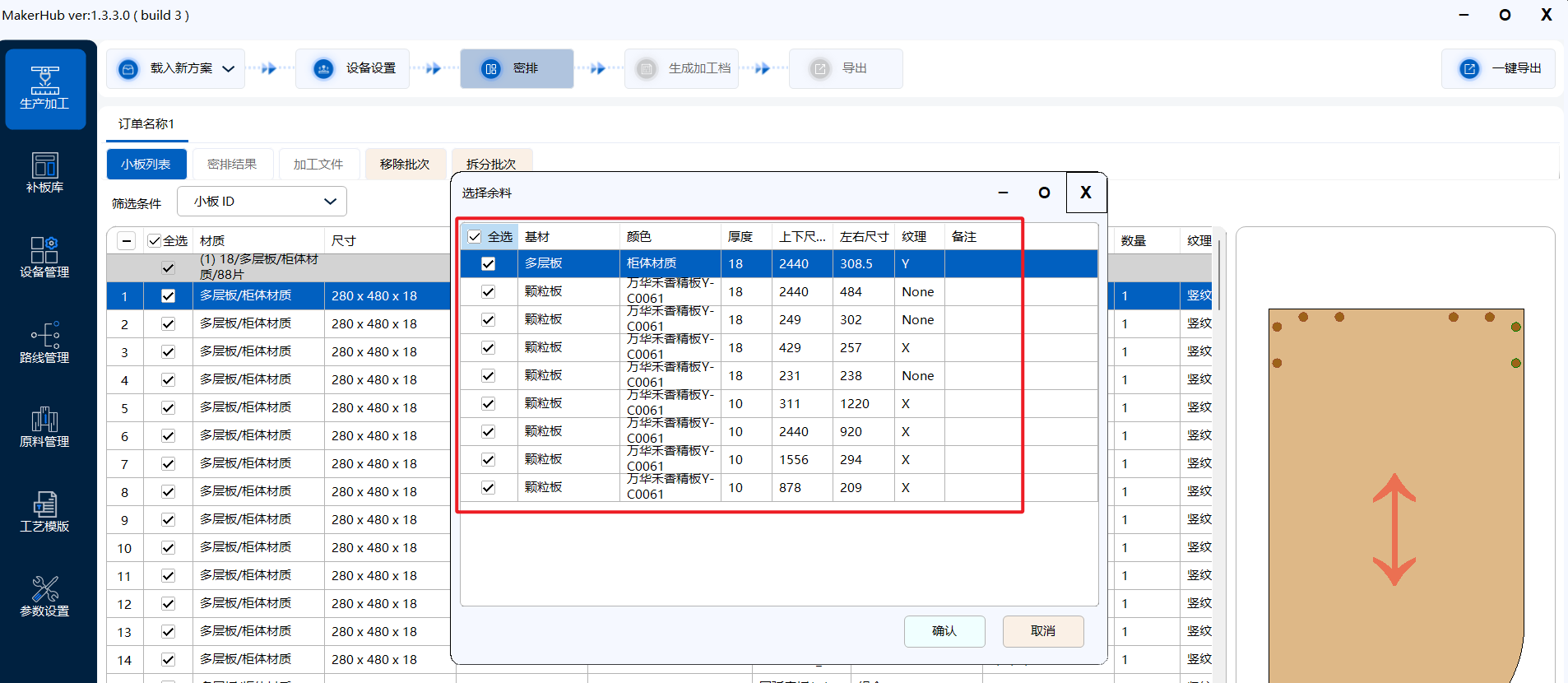Switch to the 加工文件 tab
This screenshot has height=683, width=1568.
tap(318, 165)
